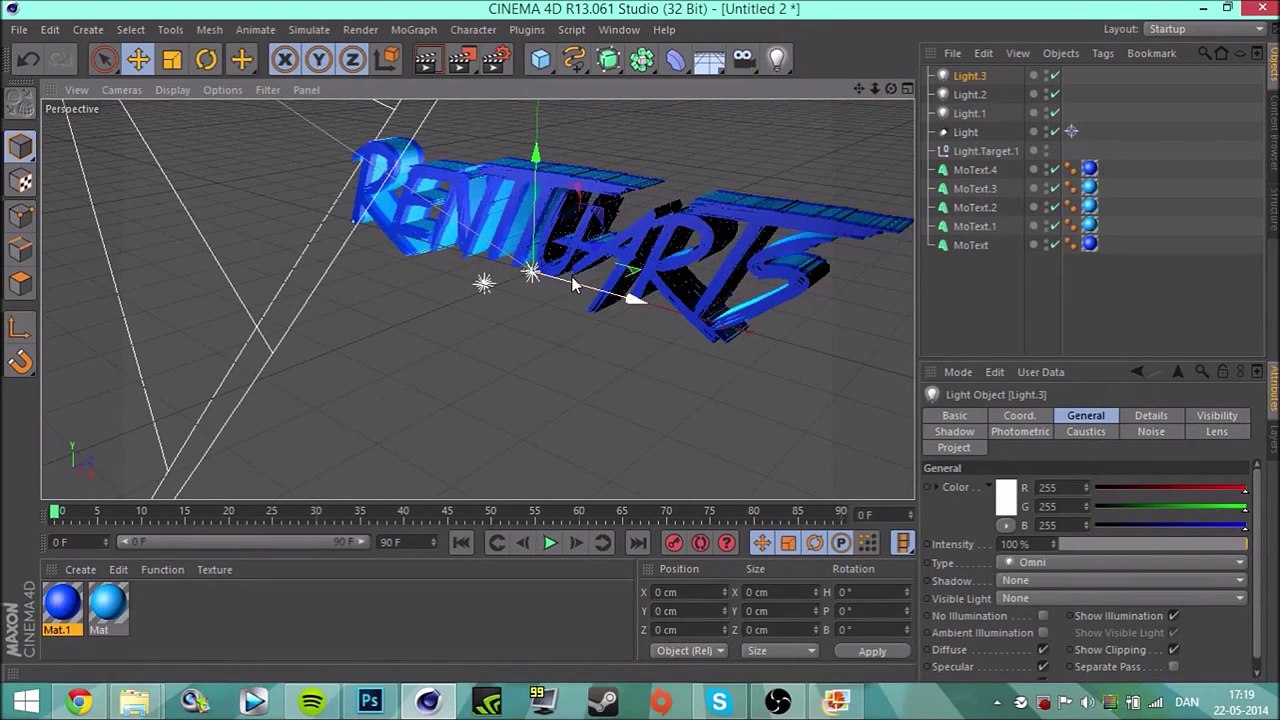Image resolution: width=1280 pixels, height=720 pixels.
Task: Play the animation forward
Action: pos(549,543)
